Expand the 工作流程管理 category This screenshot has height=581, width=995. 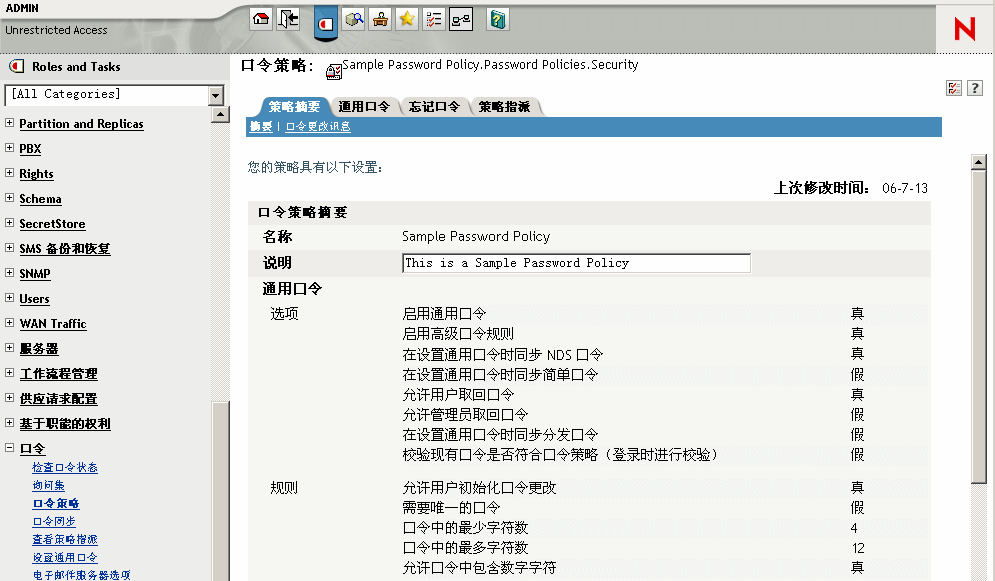pos(10,372)
